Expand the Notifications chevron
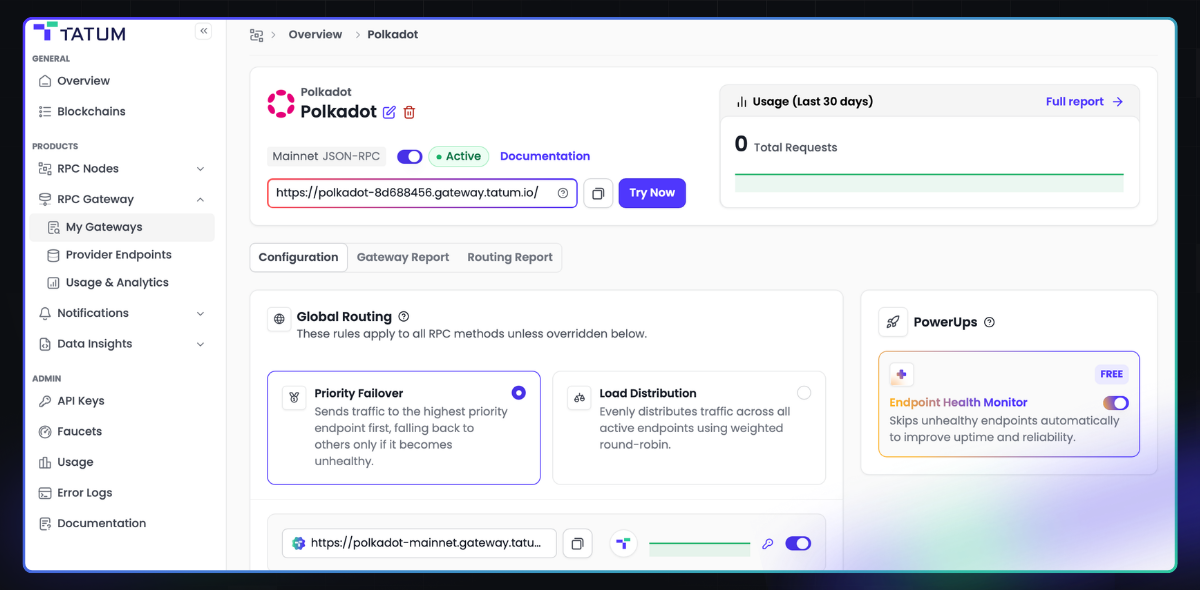 [x=200, y=313]
